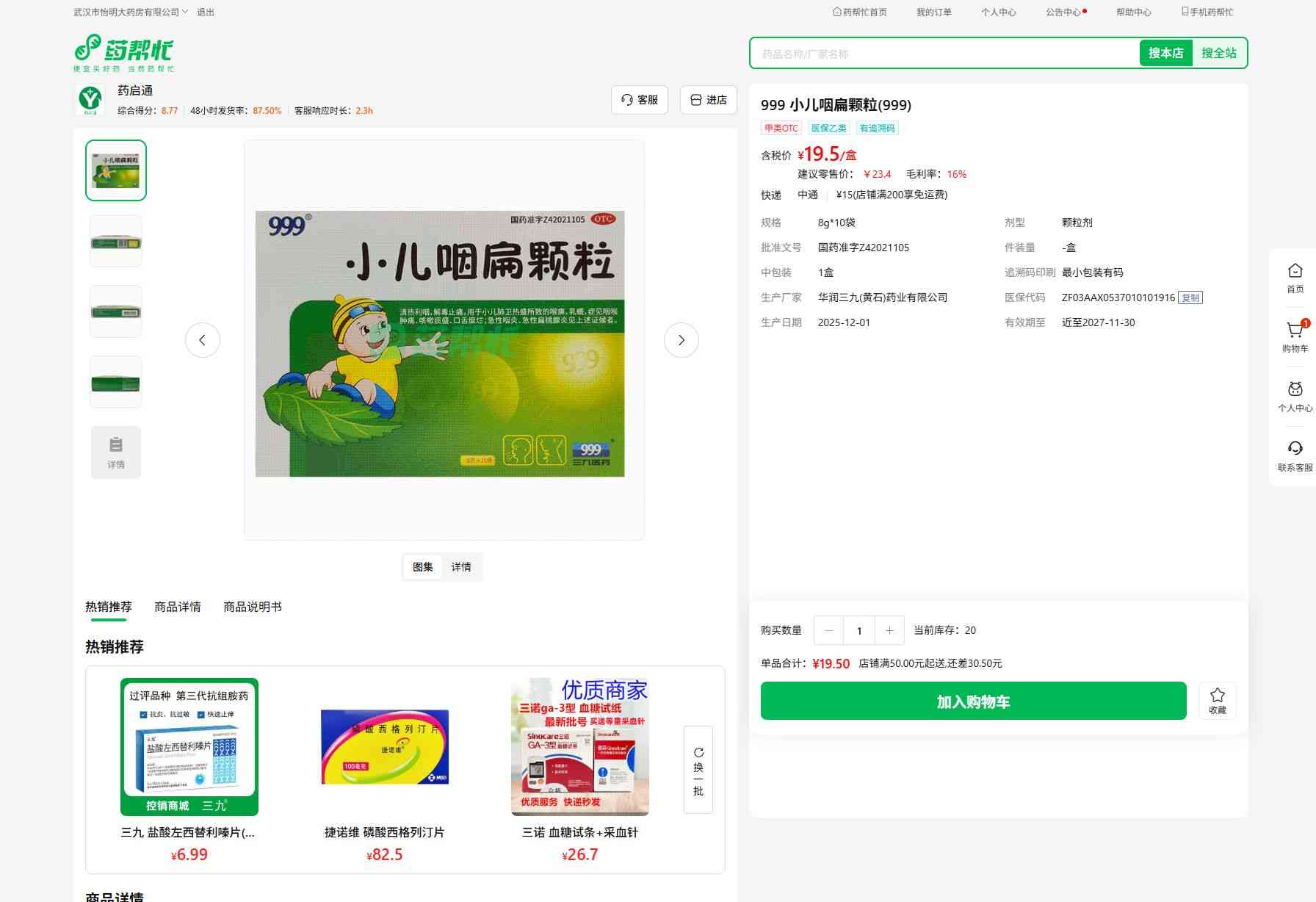This screenshot has width=1316, height=902.
Task: Open the shopping cart sidebar icon
Action: point(1295,331)
